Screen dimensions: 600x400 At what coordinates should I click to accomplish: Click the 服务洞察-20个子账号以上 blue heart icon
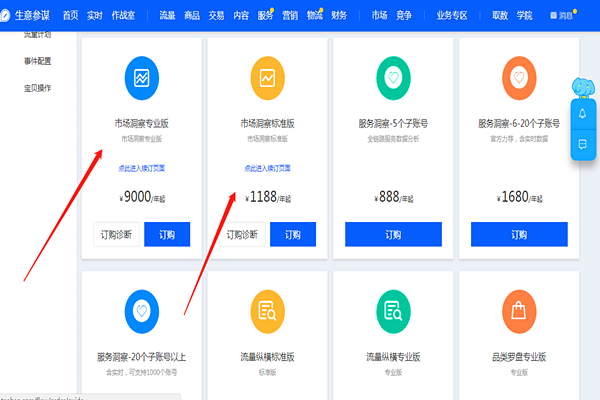coord(142,311)
